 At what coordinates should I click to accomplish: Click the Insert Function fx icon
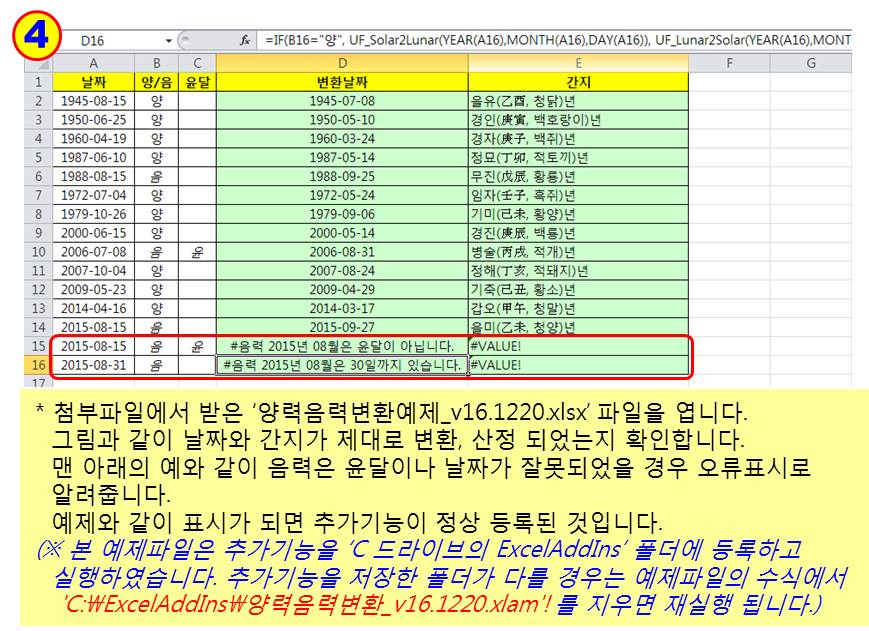point(245,40)
